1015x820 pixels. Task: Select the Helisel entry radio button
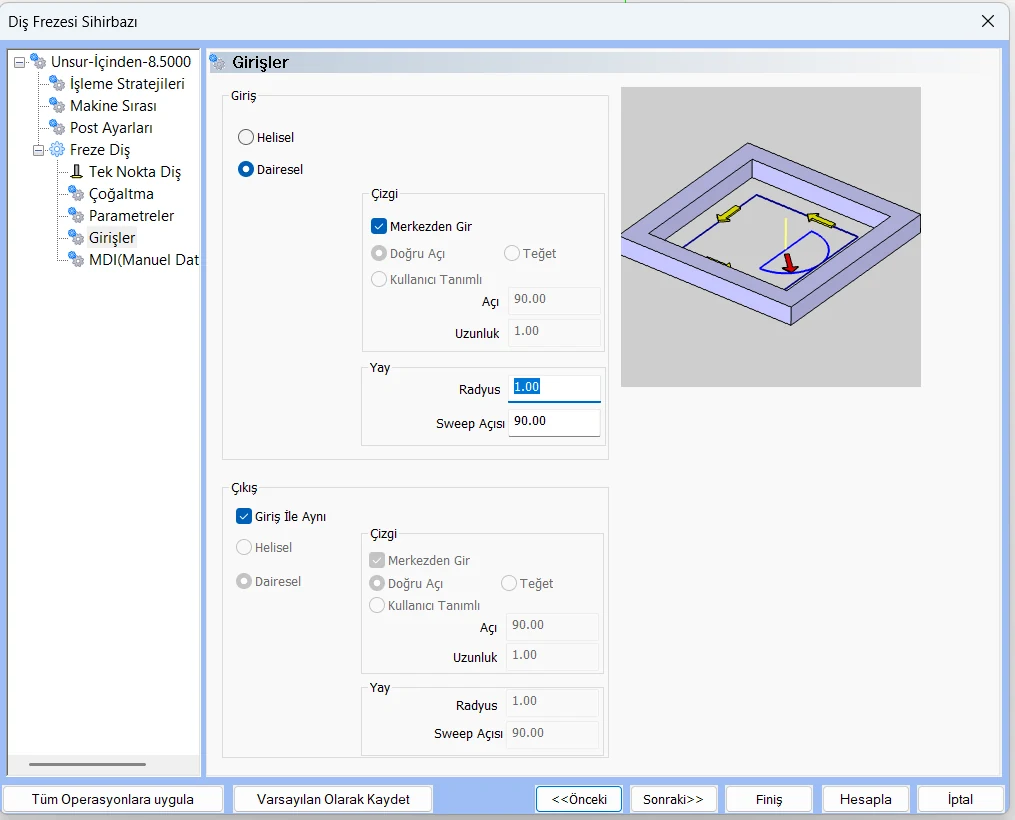pos(246,137)
